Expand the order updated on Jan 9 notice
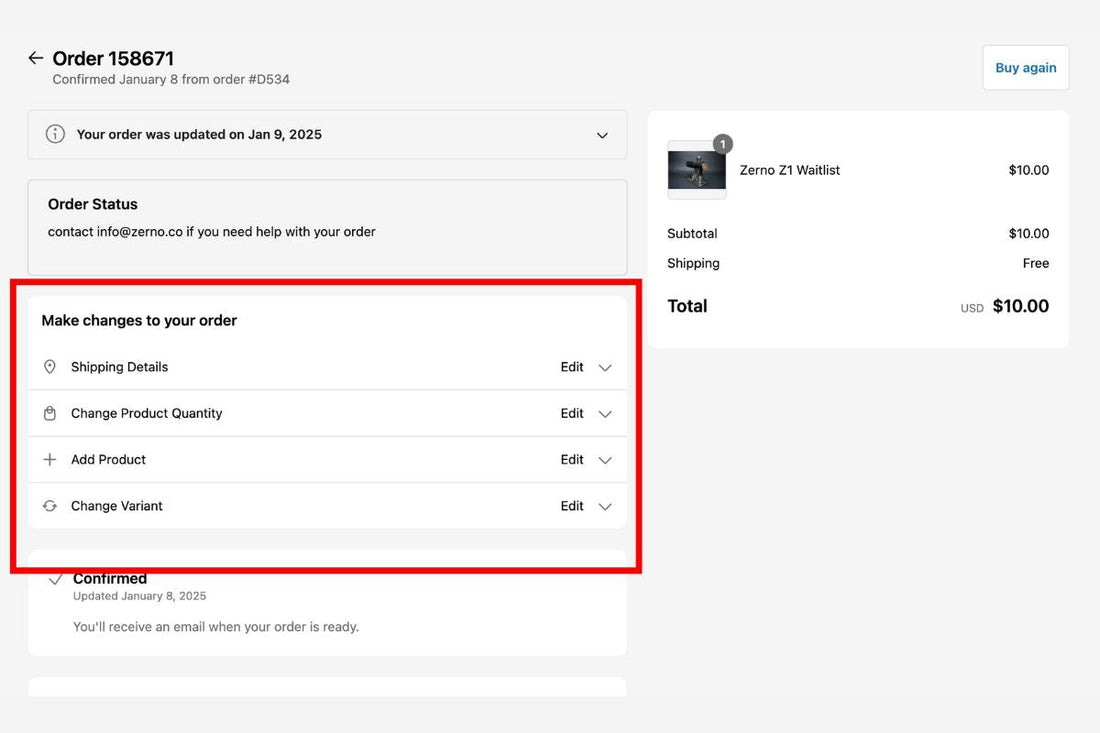Image resolution: width=1100 pixels, height=733 pixels. click(602, 135)
